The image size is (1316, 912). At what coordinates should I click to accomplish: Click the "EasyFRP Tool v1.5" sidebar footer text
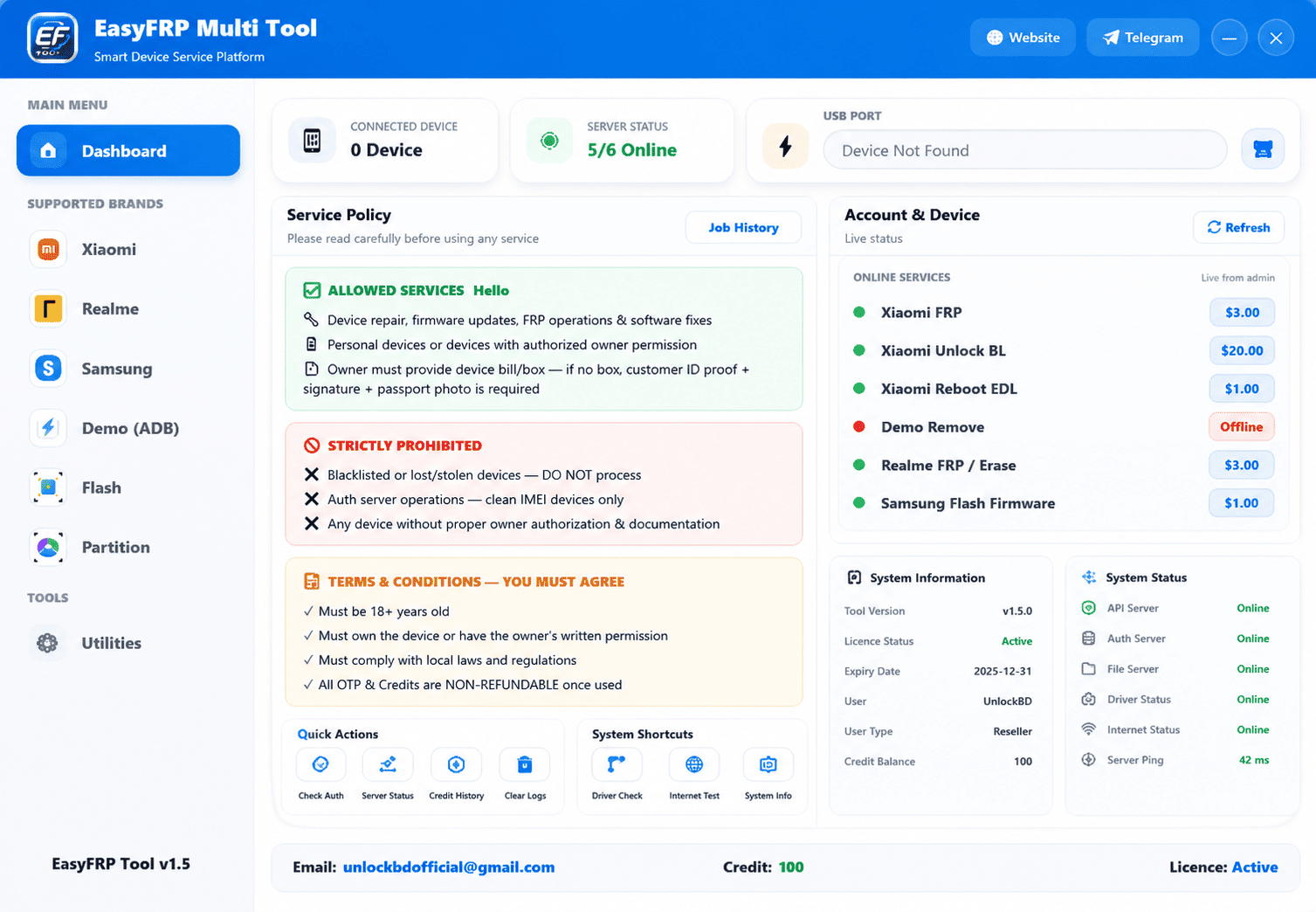click(x=121, y=864)
